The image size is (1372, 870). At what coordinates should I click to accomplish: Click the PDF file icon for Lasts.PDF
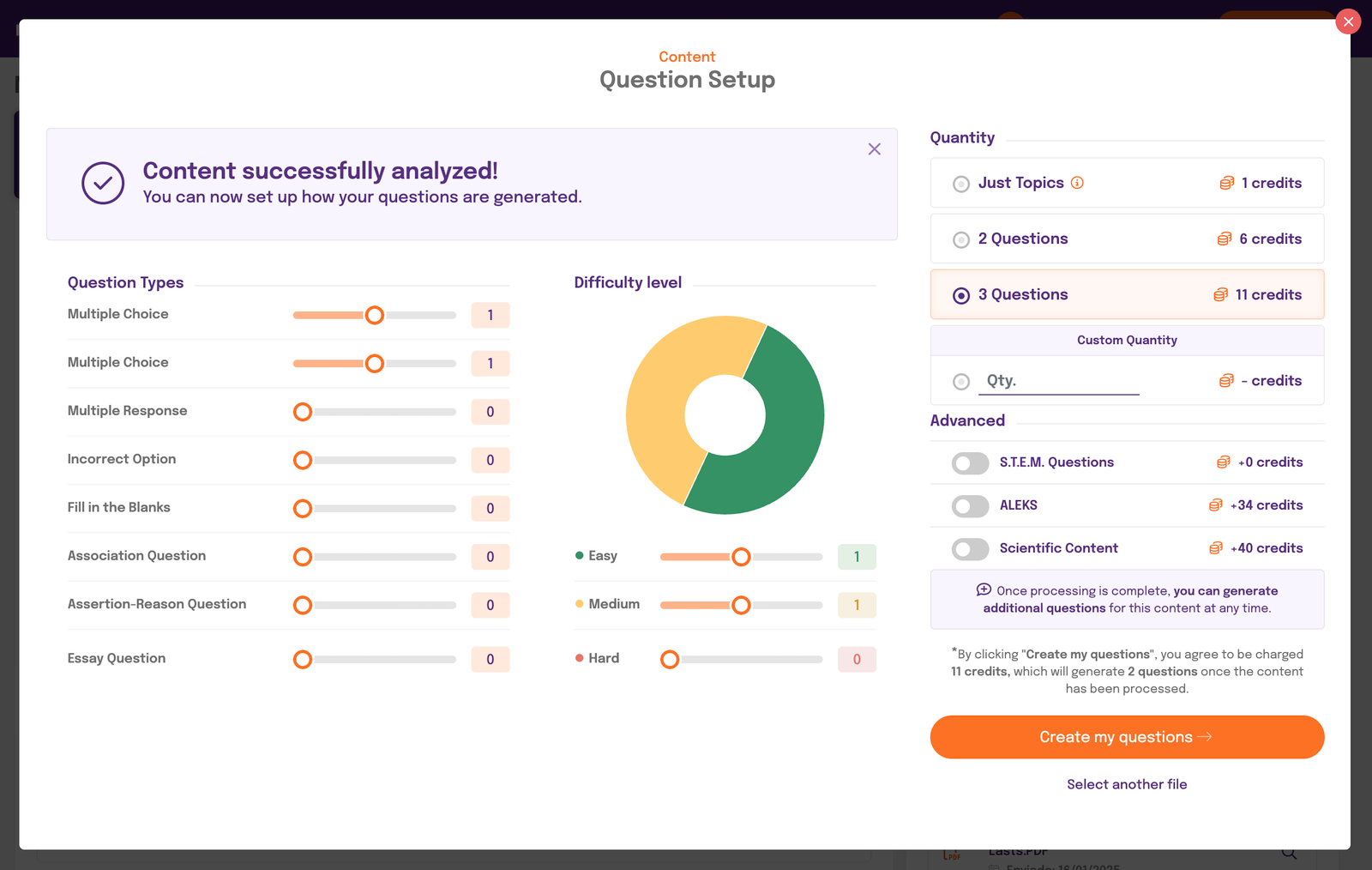pos(952,854)
